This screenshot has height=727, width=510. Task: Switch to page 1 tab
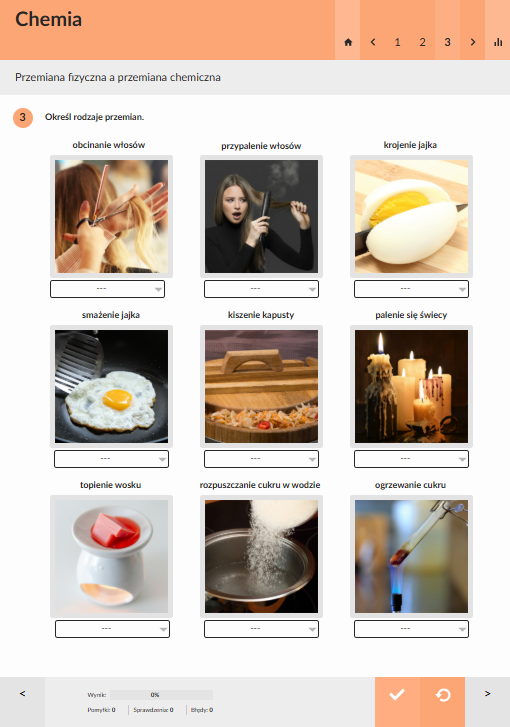(397, 42)
